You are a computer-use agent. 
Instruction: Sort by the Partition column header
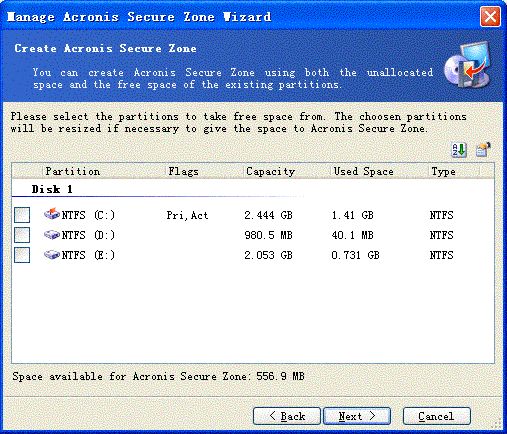click(104, 171)
